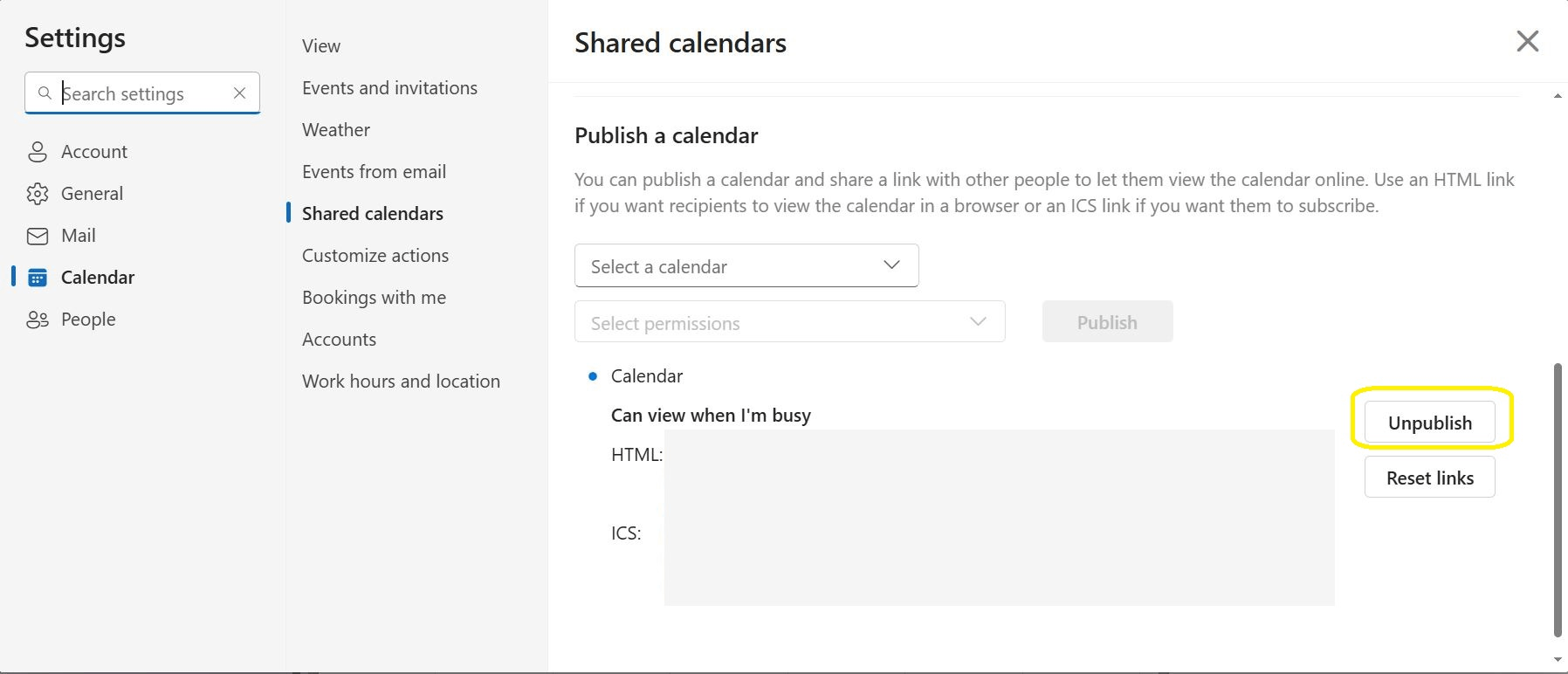The height and width of the screenshot is (674, 1568).
Task: Open the Select permissions dropdown
Action: (x=789, y=322)
